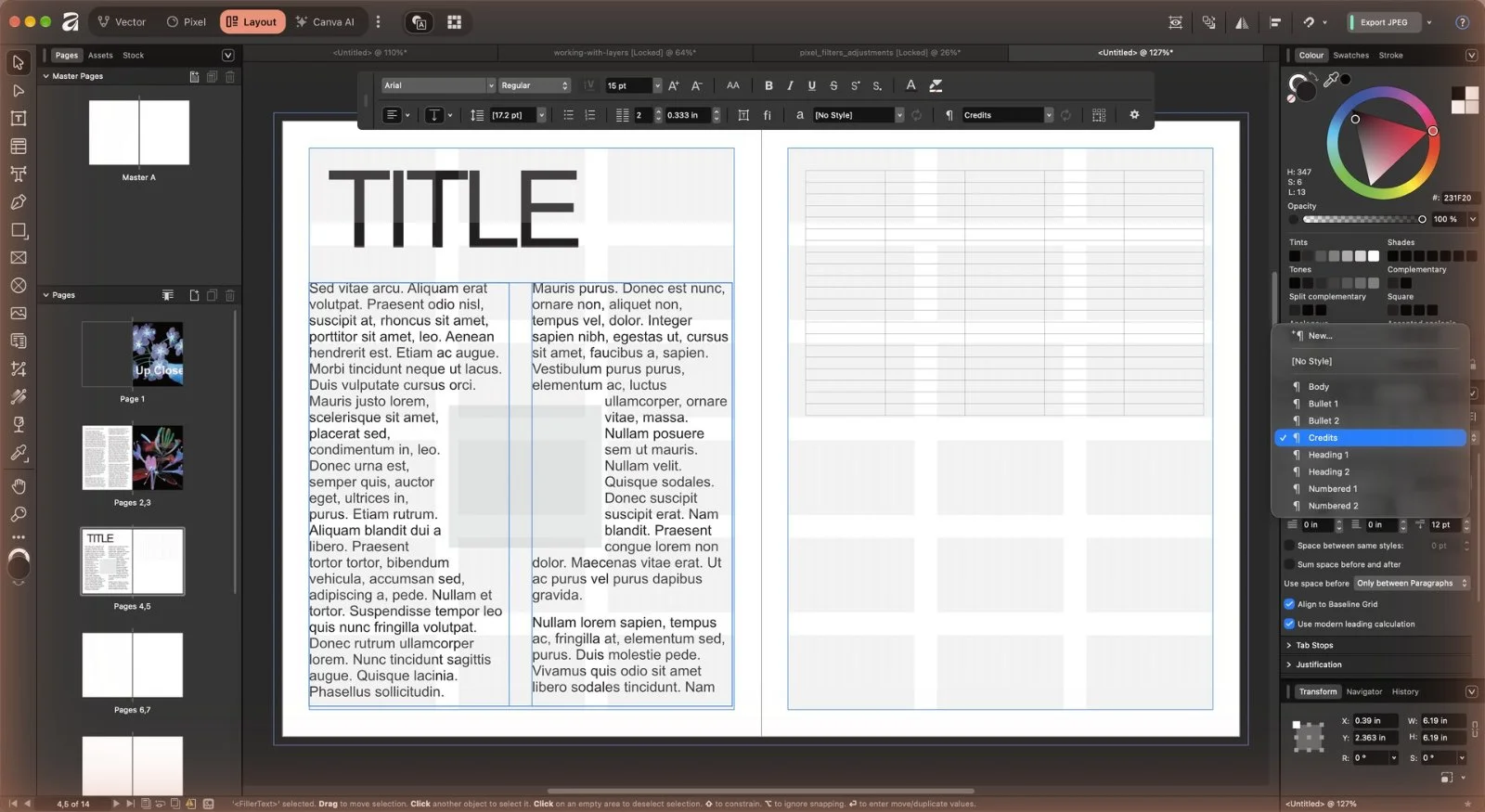This screenshot has height=812, width=1485.
Task: Expand the Tab Stops section
Action: 1314,645
